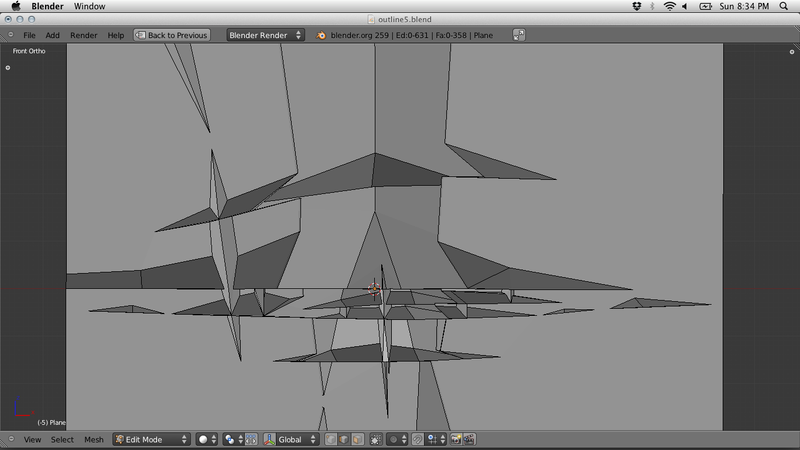Toggle the 3D manipulator widget icon
The height and width of the screenshot is (450, 800).
[x=269, y=439]
